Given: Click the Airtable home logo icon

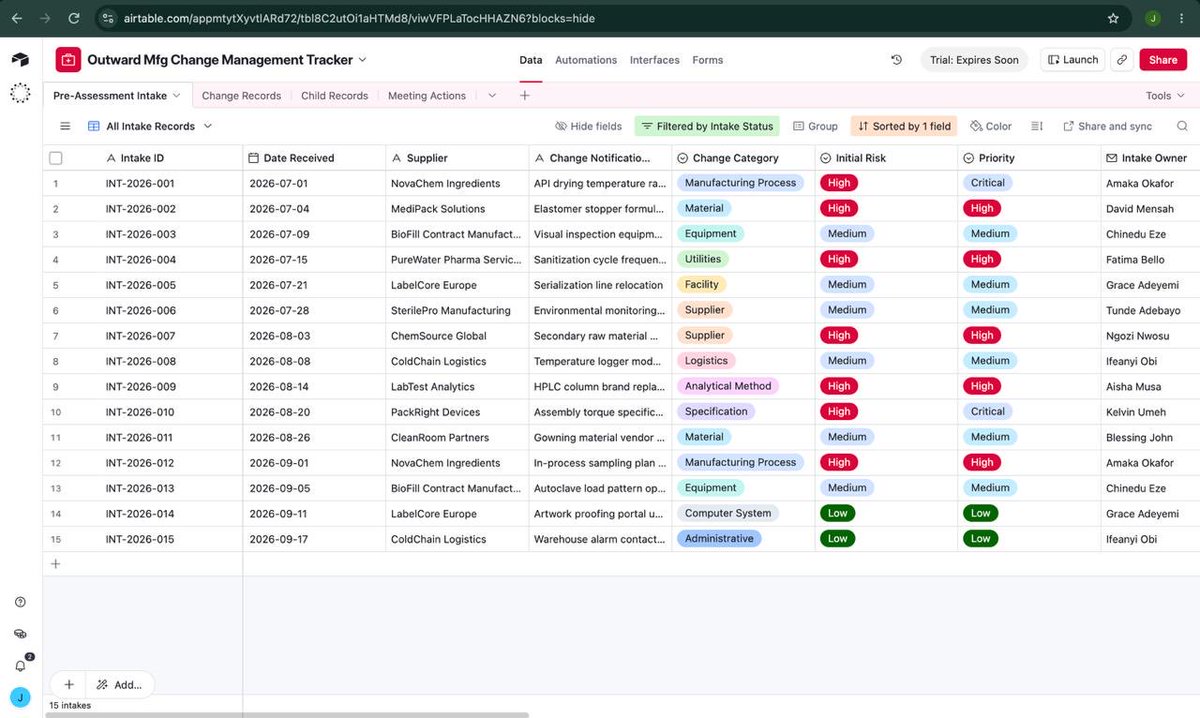Looking at the screenshot, I should tap(20, 60).
